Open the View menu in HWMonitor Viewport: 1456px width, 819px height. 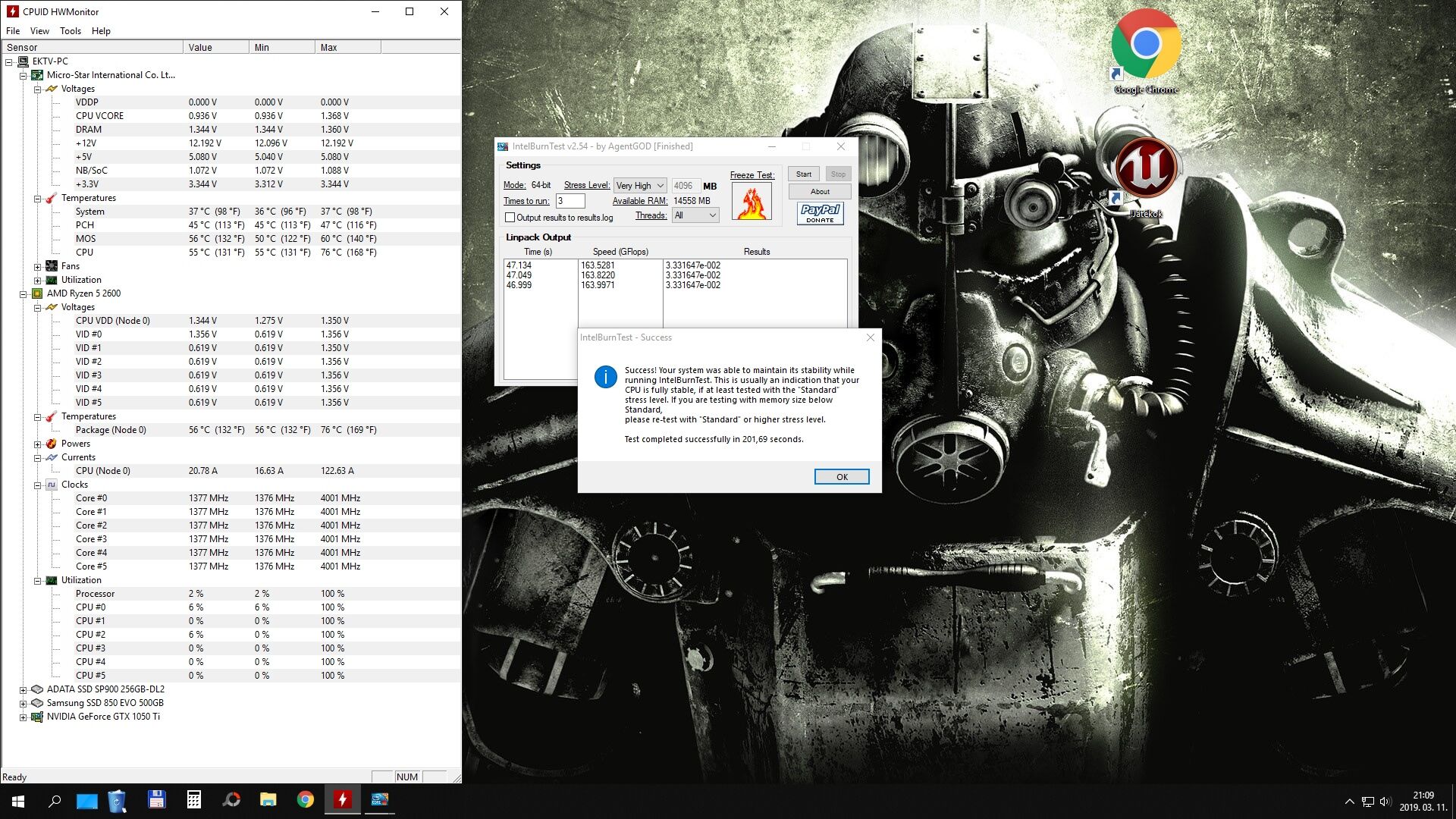(x=39, y=31)
